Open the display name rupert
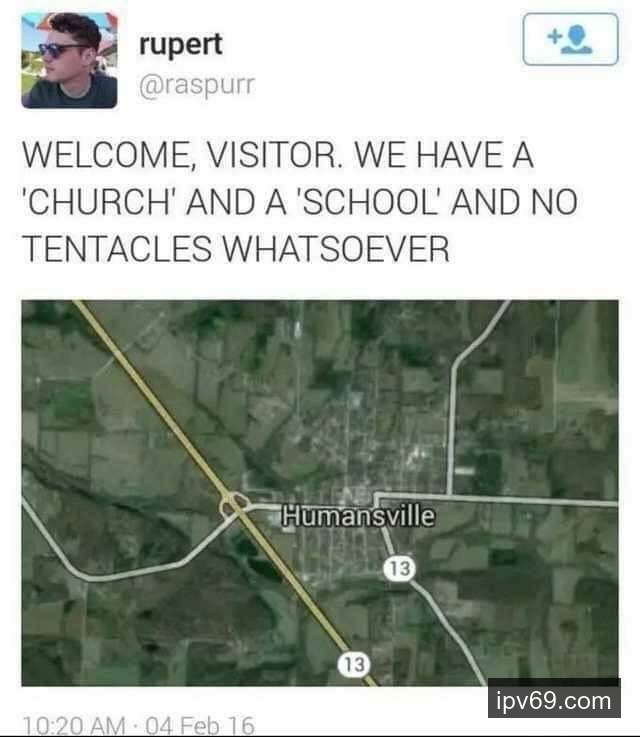Image resolution: width=640 pixels, height=737 pixels. (180, 45)
